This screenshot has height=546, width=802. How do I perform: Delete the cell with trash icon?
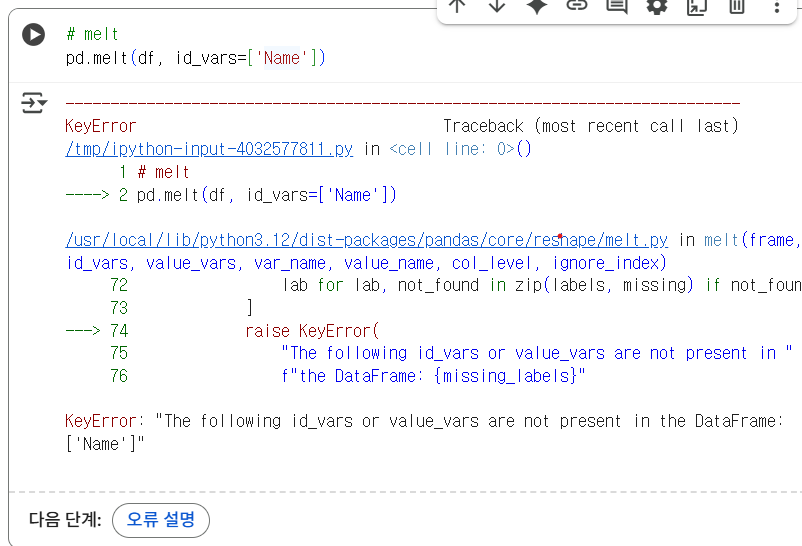(737, 7)
